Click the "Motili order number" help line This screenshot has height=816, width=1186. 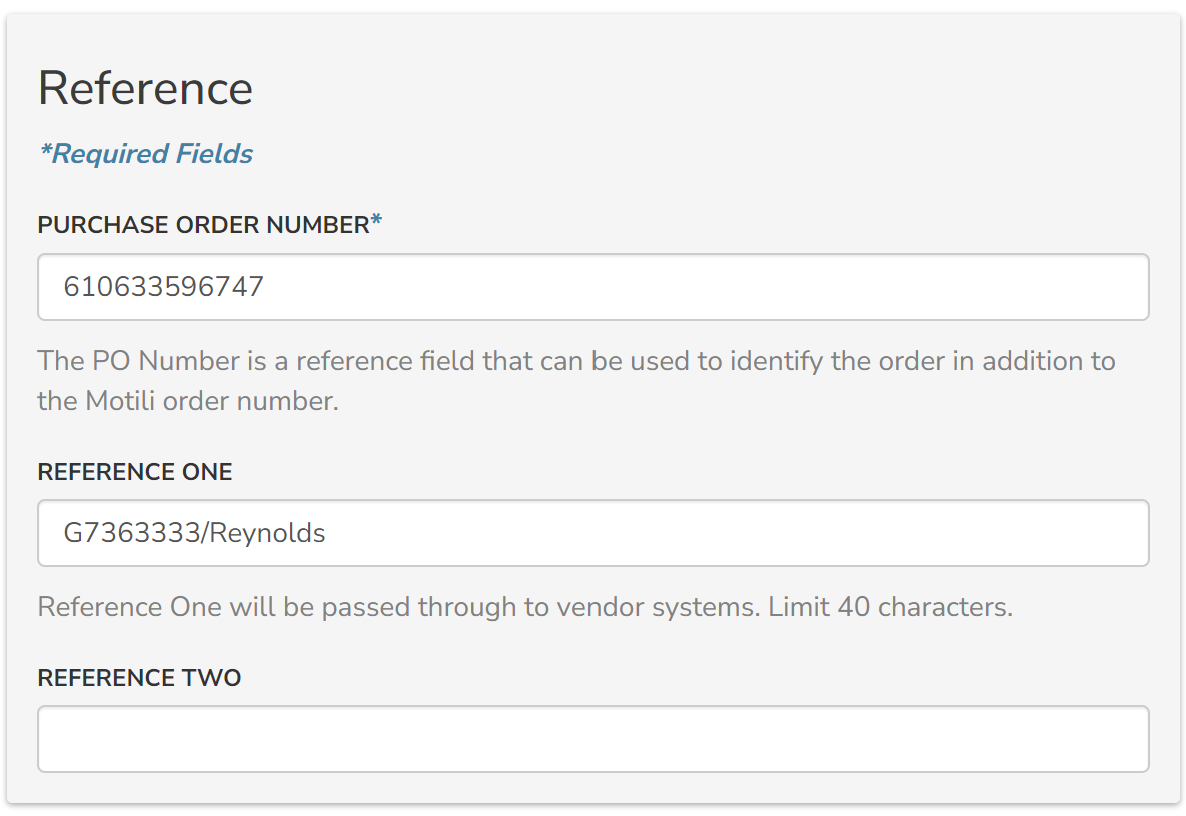[188, 401]
